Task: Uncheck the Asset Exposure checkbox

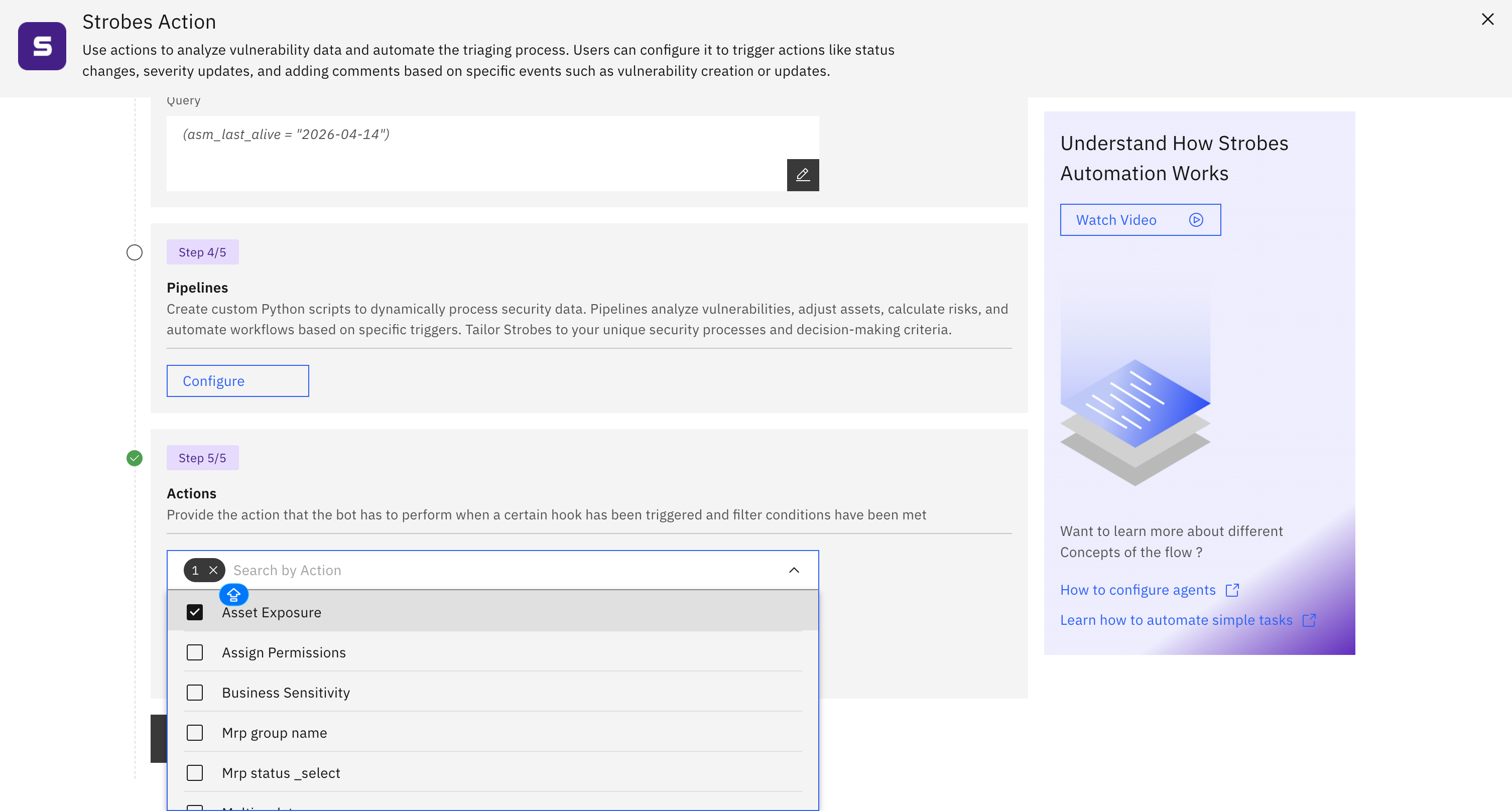Action: coord(194,612)
